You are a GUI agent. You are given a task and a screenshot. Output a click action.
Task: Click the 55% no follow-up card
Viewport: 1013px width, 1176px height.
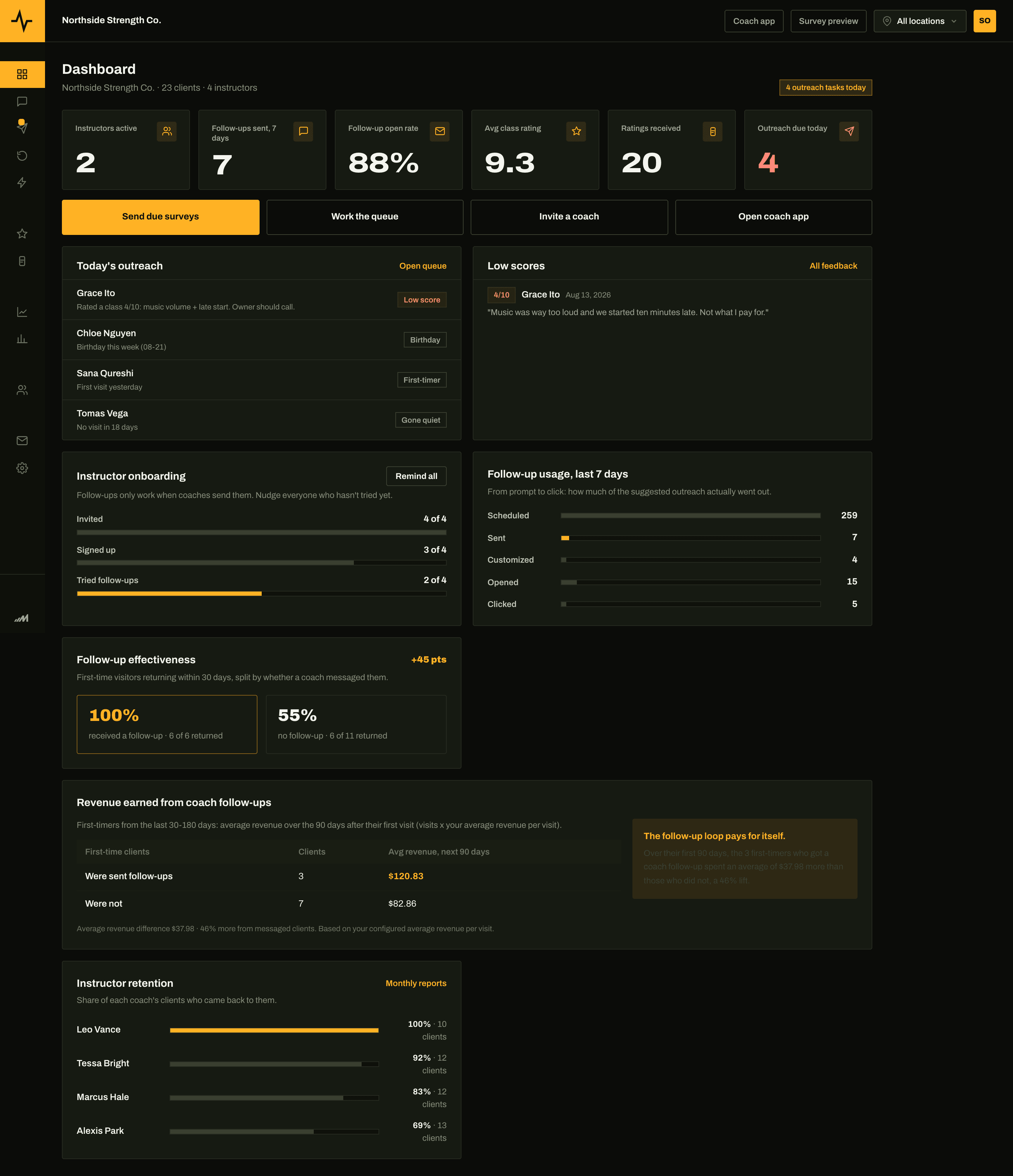click(356, 725)
